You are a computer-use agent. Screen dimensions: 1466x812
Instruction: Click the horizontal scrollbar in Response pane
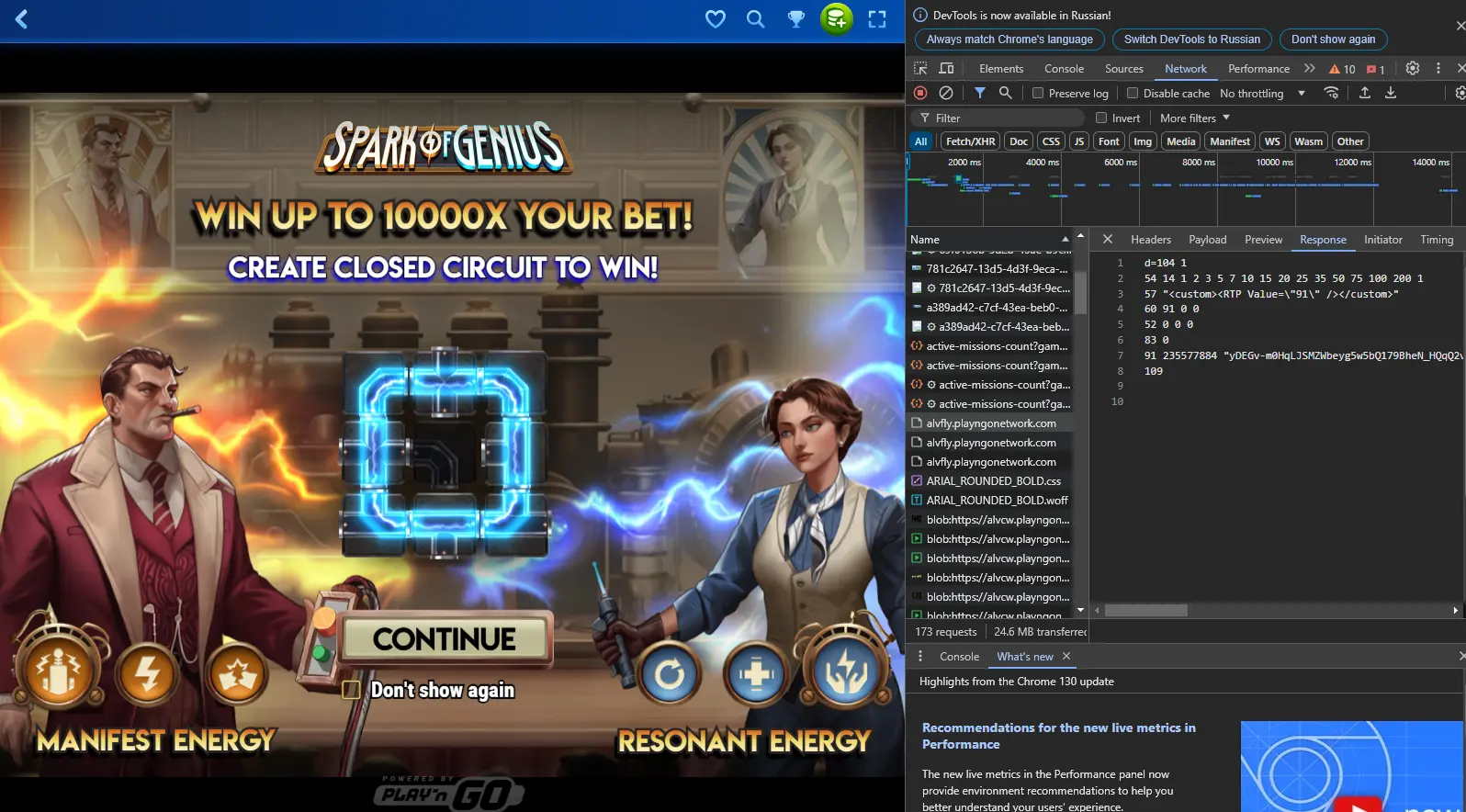pos(1145,610)
